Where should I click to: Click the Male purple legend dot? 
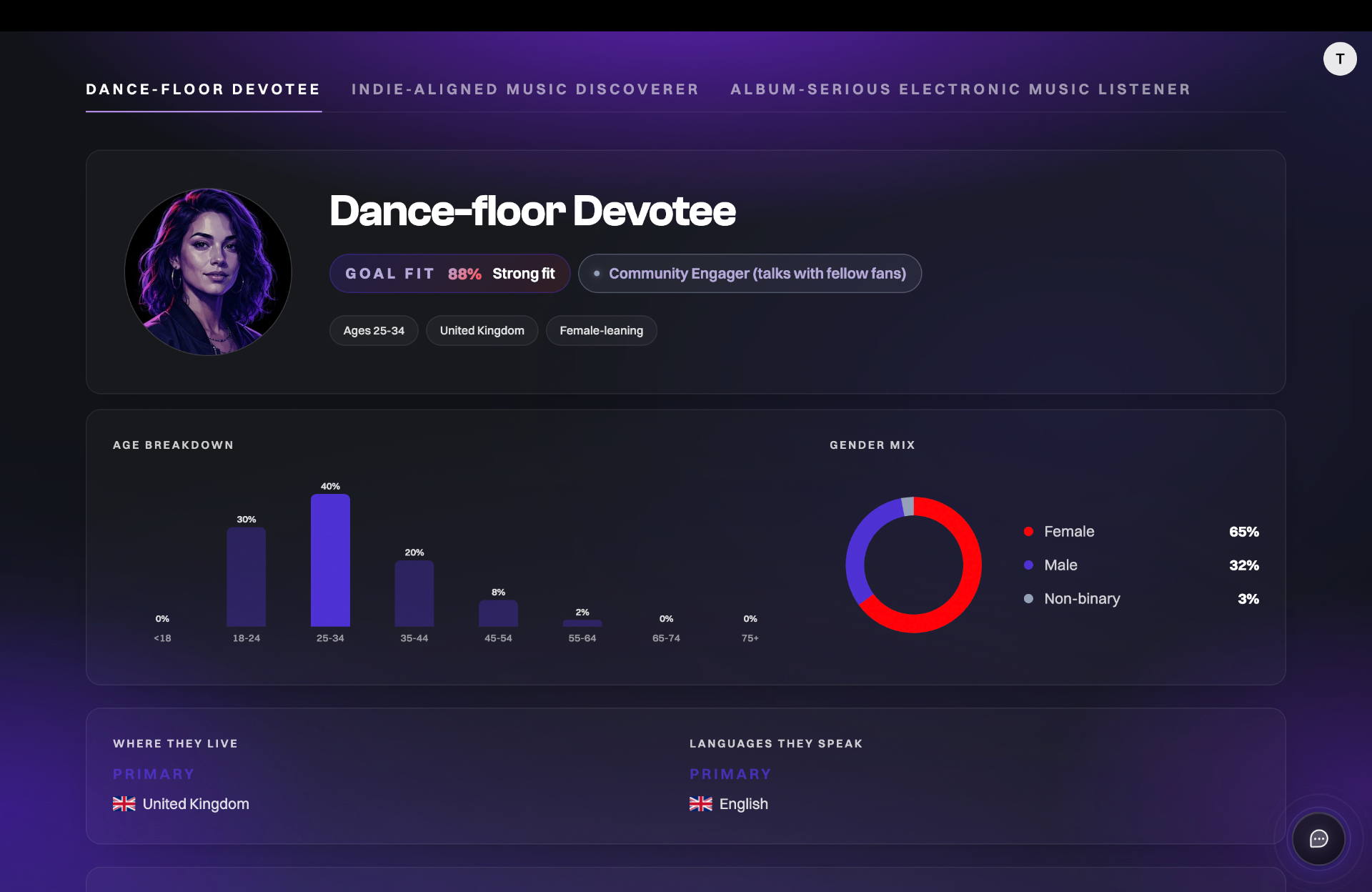[x=1028, y=565]
